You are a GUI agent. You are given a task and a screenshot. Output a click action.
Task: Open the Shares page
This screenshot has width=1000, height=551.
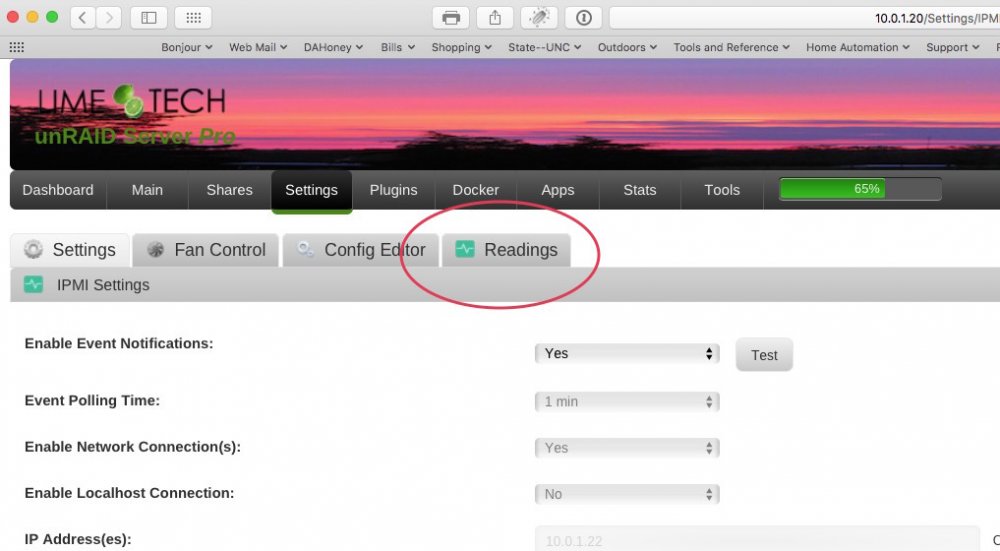[230, 189]
